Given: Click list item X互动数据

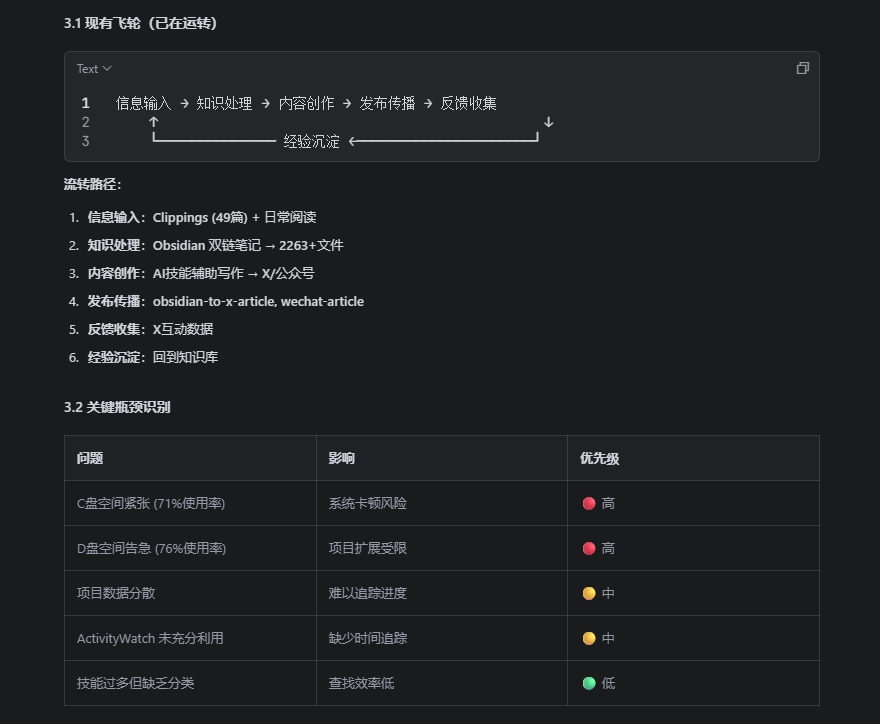Looking at the screenshot, I should pyautogui.click(x=183, y=329).
